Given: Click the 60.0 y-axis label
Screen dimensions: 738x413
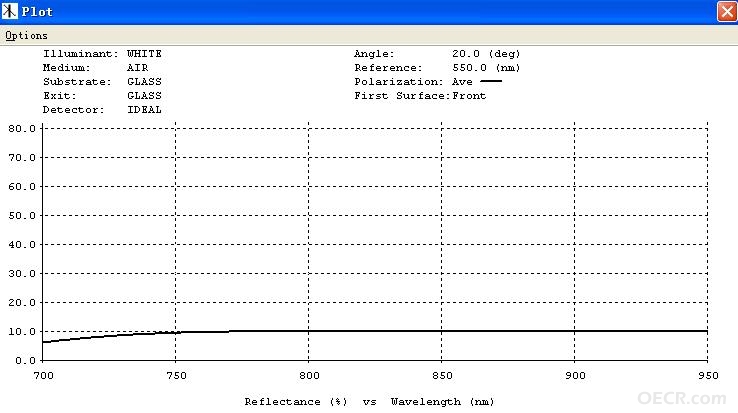Looking at the screenshot, I should 22,186.
